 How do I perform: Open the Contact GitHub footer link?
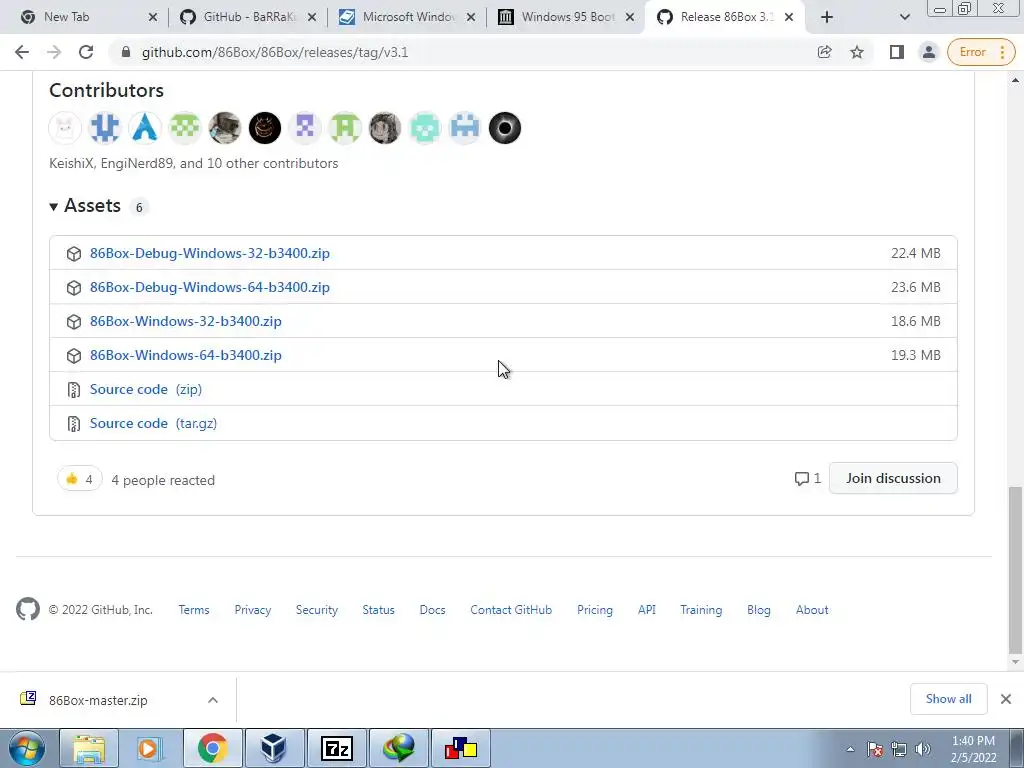click(x=511, y=610)
